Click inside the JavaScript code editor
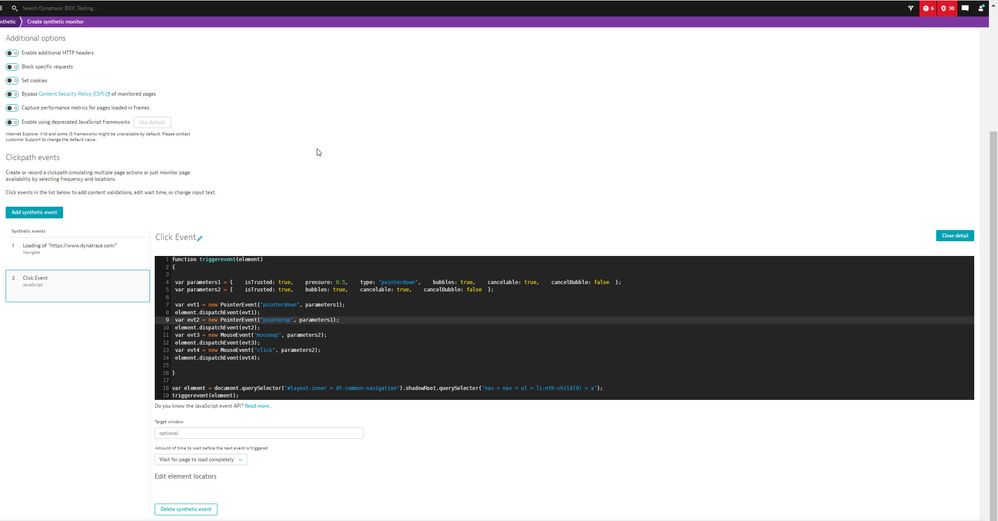This screenshot has height=521, width=998. coord(564,328)
